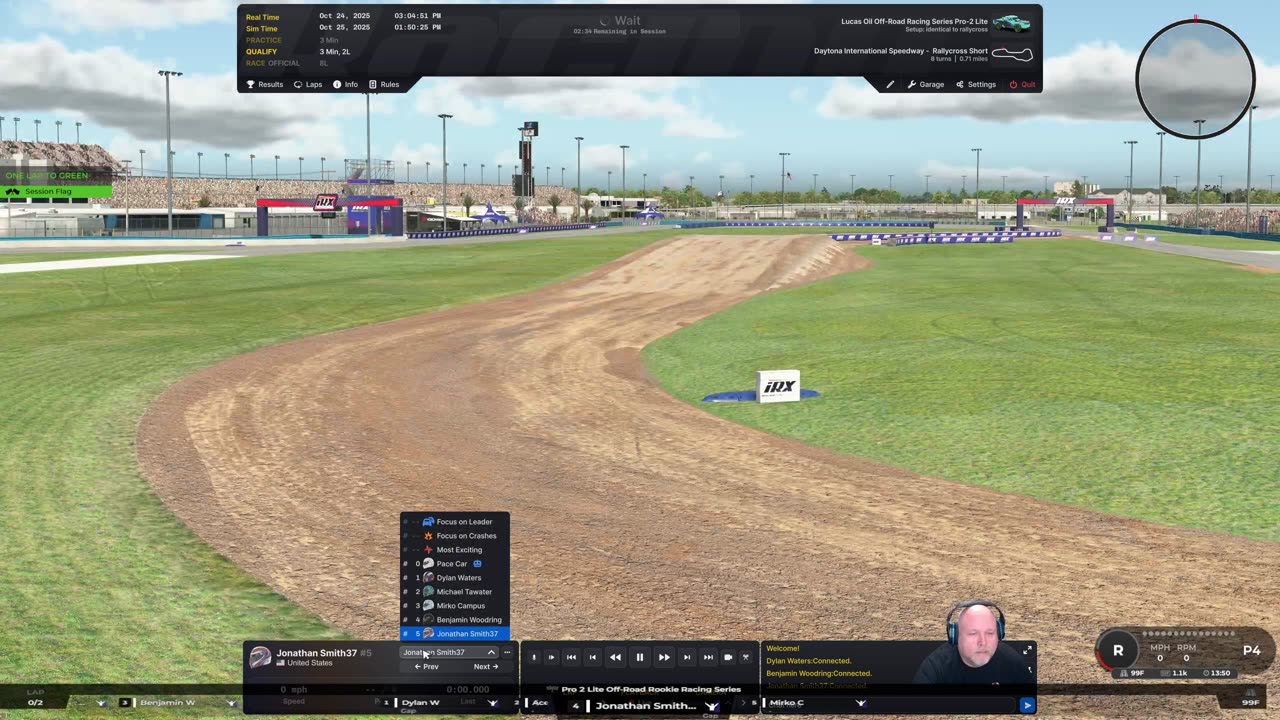This screenshot has width=1280, height=720.
Task: Open the Garage
Action: tap(926, 84)
